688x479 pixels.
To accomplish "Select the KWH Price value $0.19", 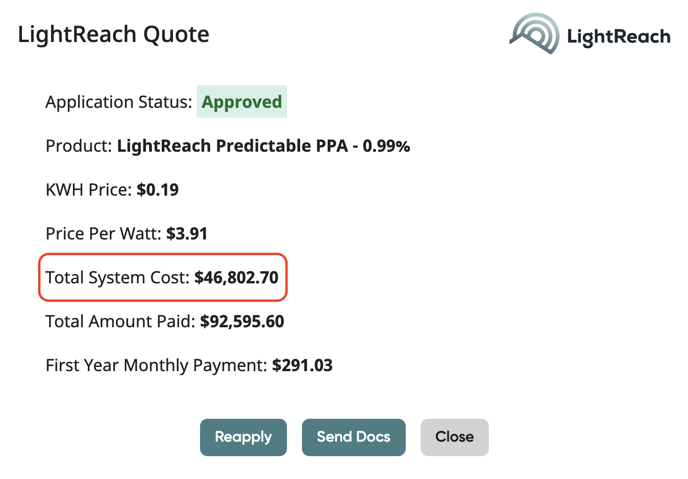I will (x=158, y=190).
